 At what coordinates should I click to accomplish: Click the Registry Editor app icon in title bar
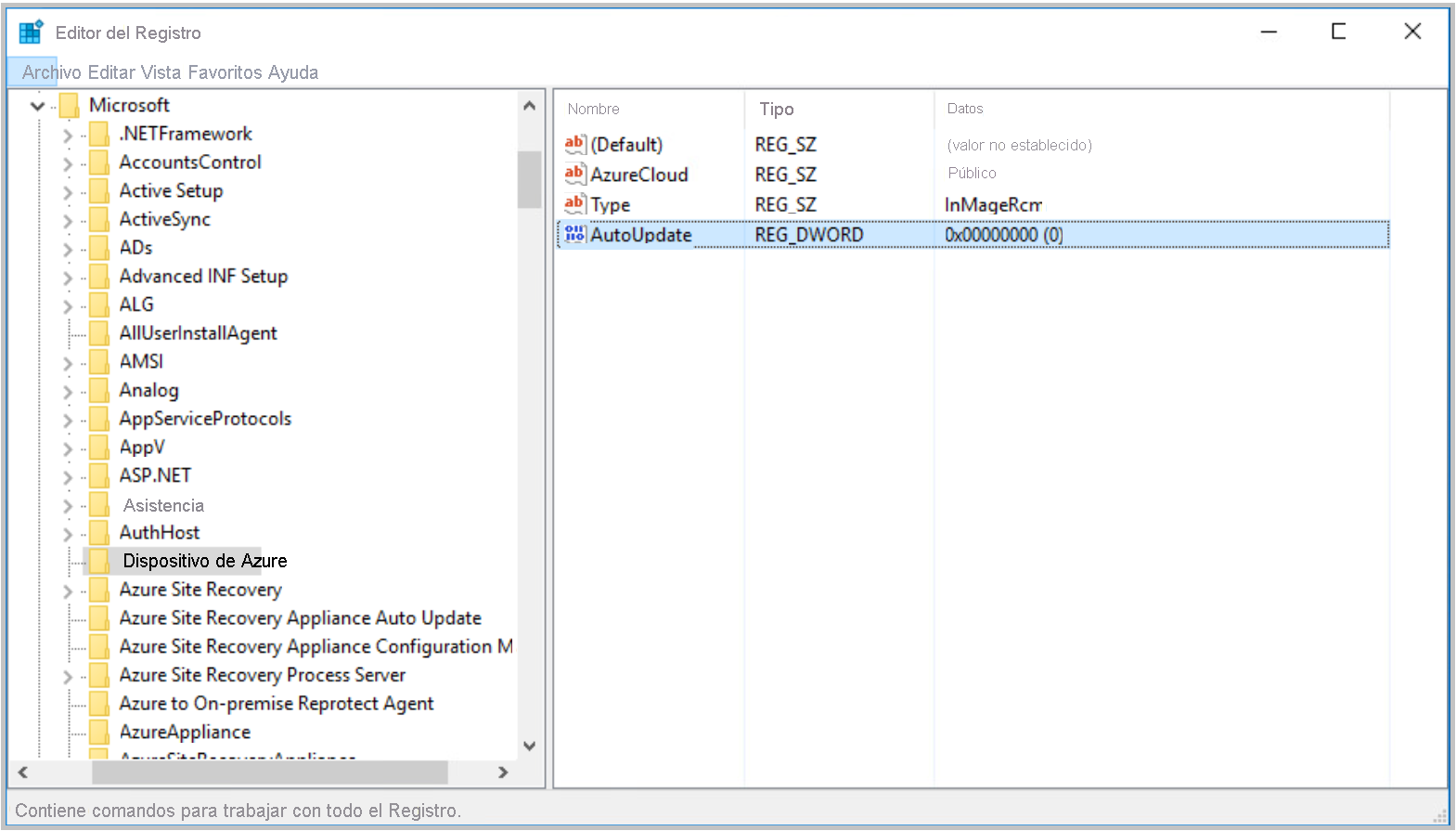[x=31, y=32]
